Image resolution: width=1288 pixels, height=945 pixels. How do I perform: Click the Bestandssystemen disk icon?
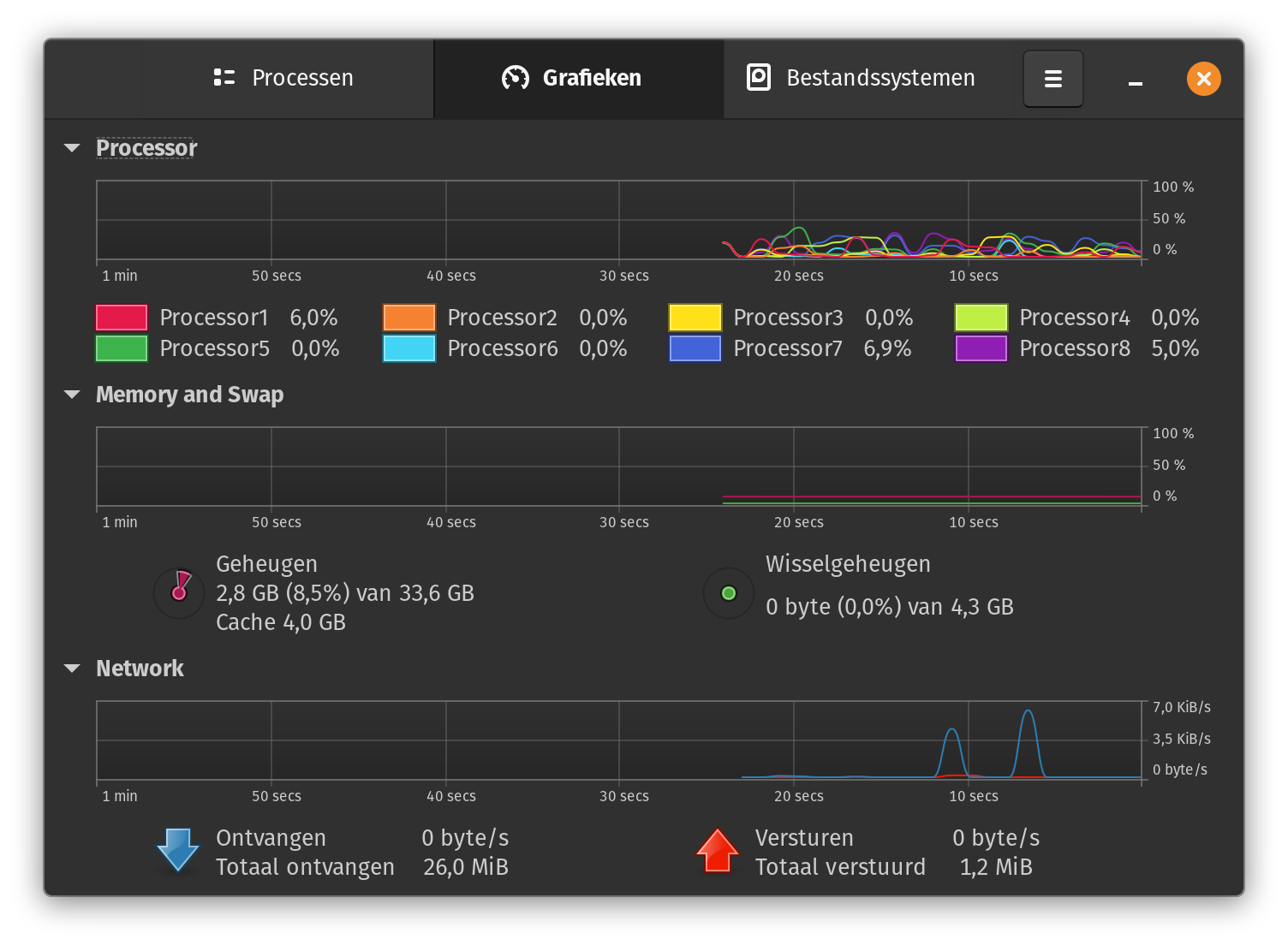pos(759,77)
